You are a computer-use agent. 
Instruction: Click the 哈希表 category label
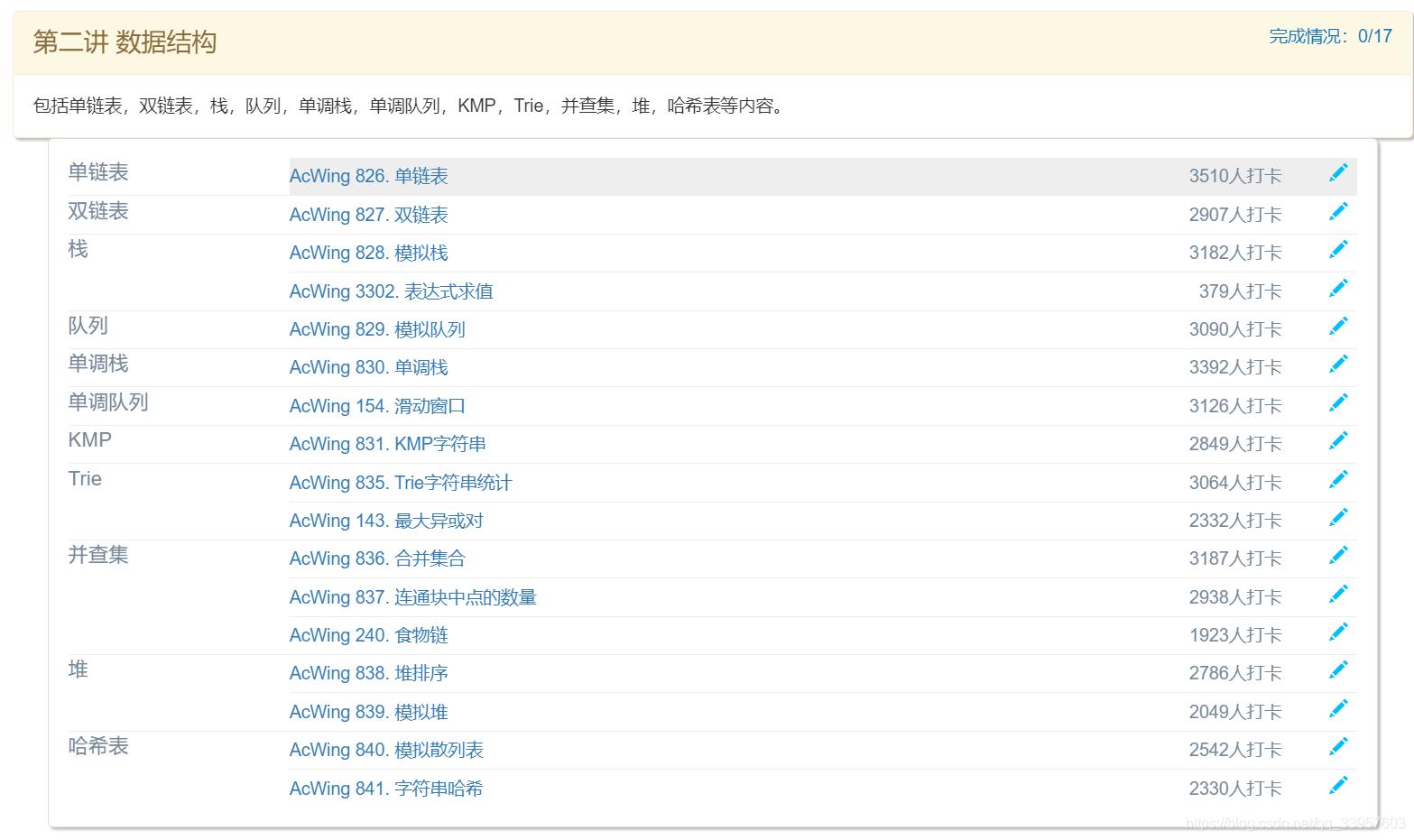tap(98, 746)
